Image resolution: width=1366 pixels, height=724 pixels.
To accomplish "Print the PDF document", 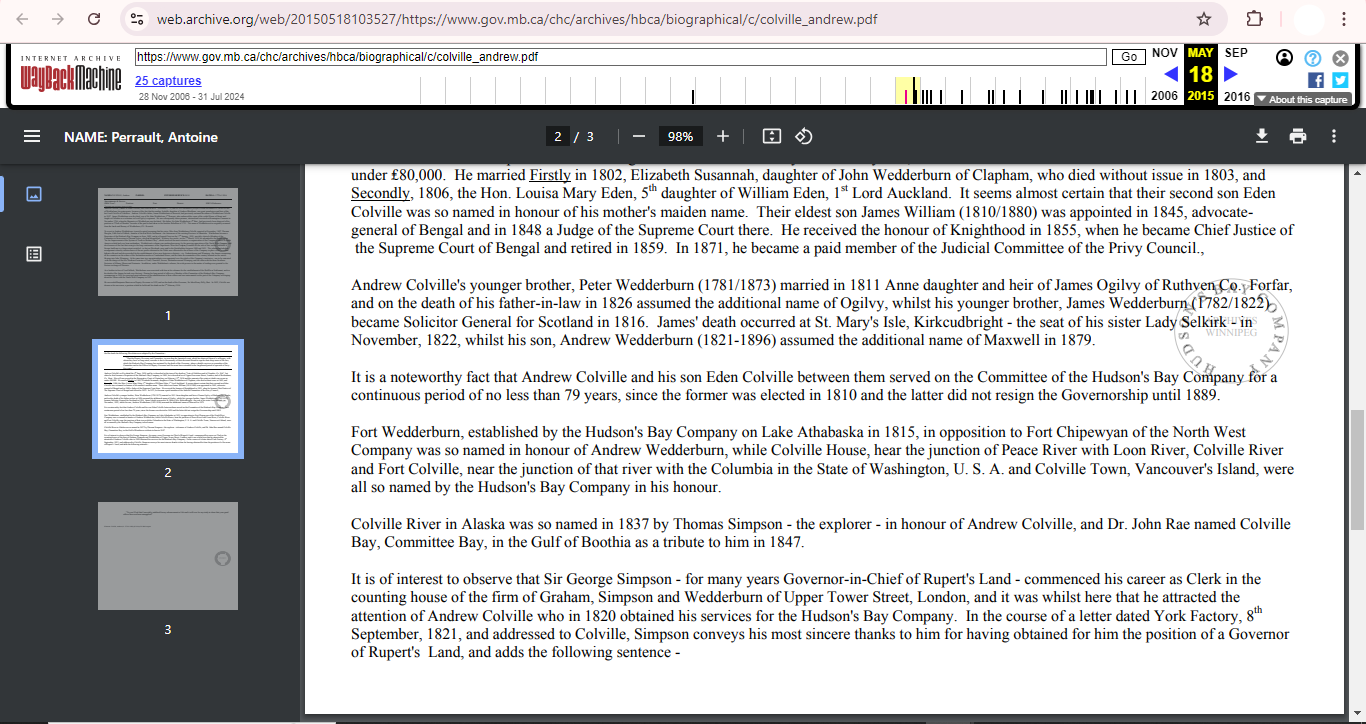I will (x=1298, y=137).
